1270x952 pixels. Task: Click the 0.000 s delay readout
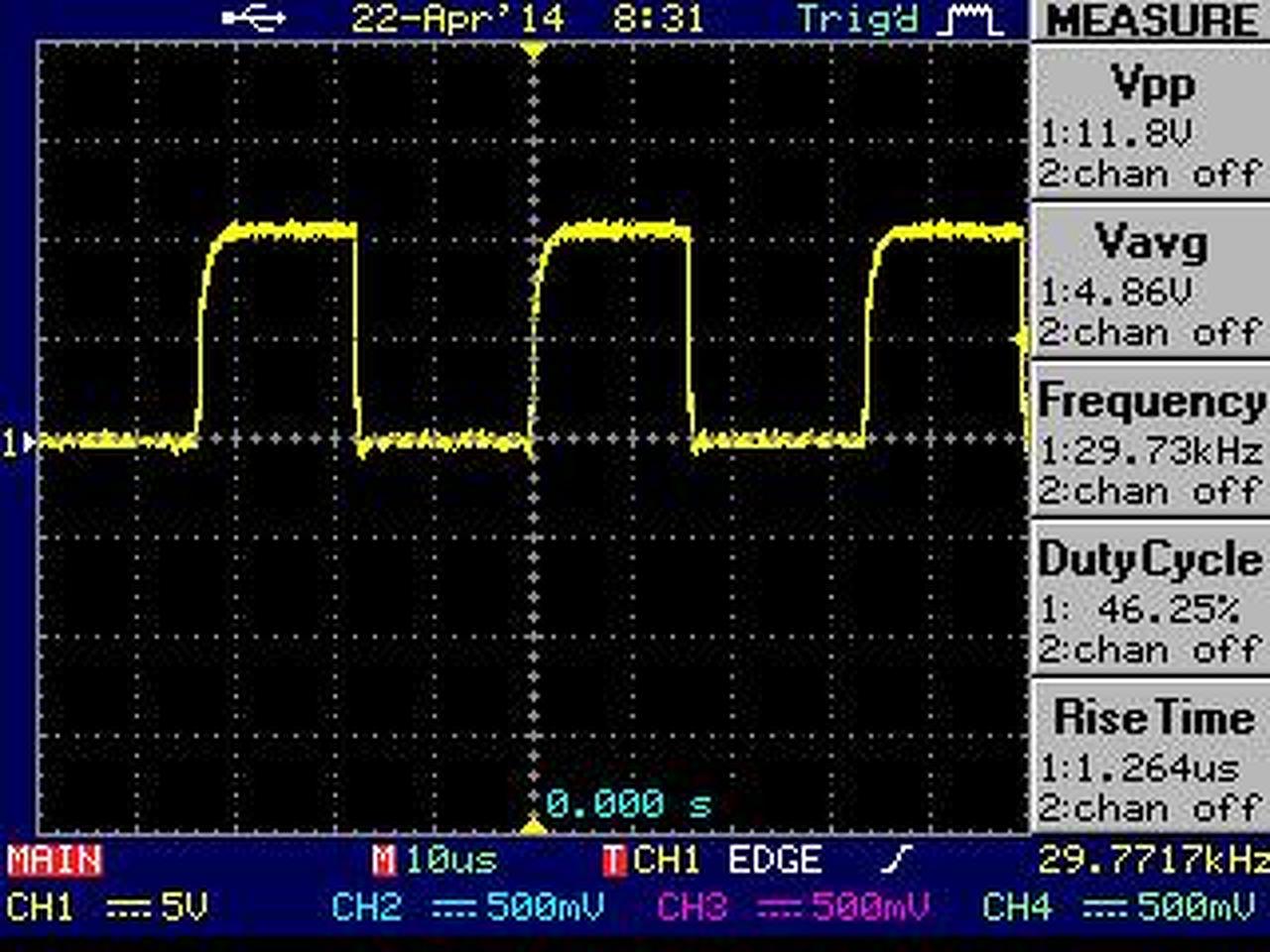(629, 803)
